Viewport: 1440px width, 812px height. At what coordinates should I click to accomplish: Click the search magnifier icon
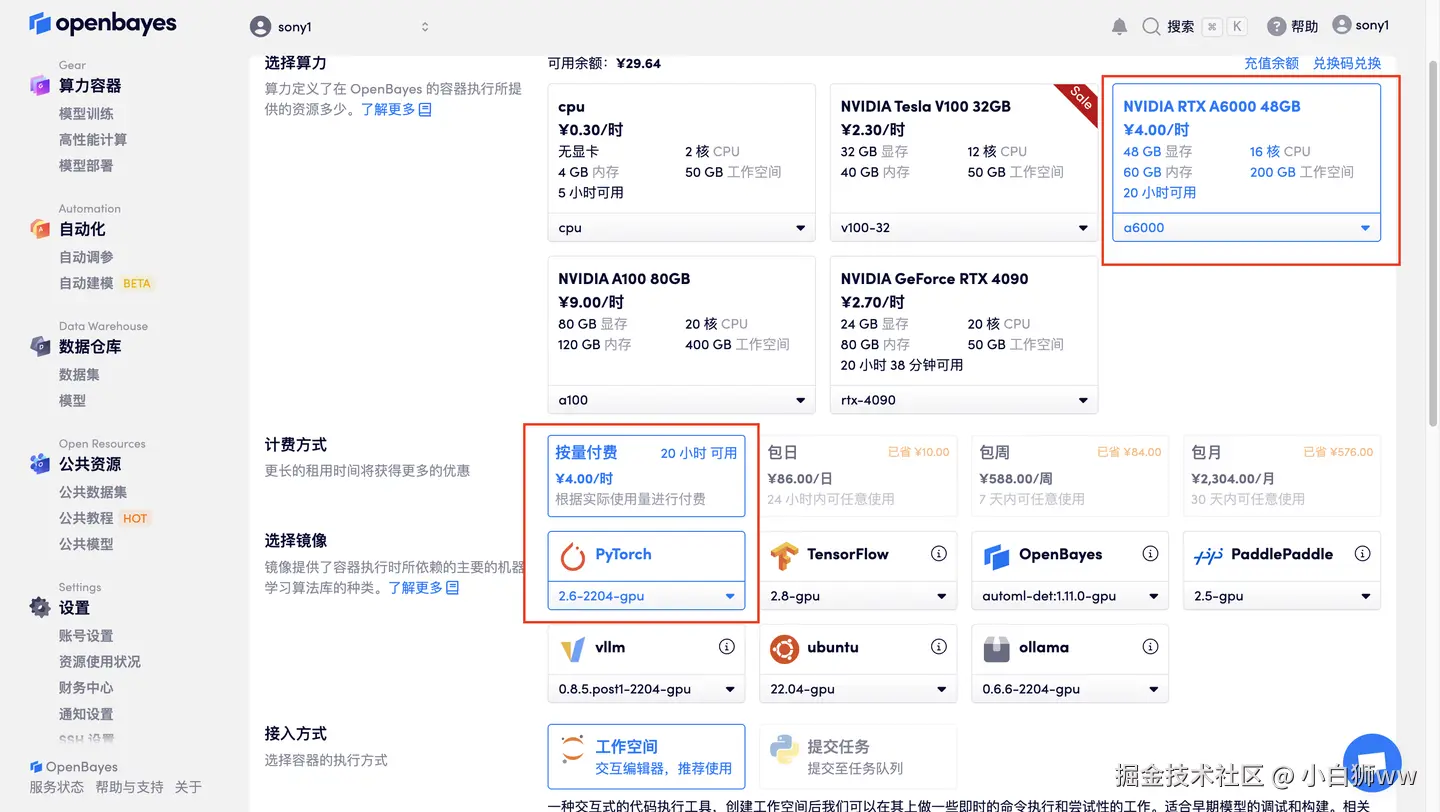coord(1151,26)
